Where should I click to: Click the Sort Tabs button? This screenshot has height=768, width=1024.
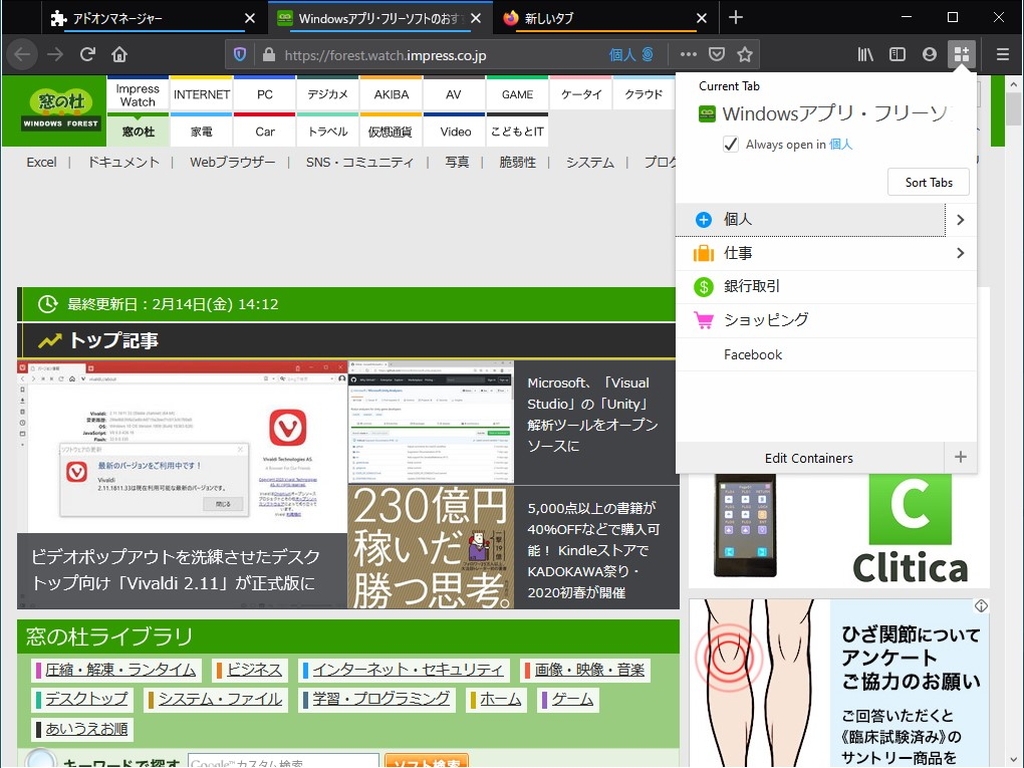click(928, 181)
